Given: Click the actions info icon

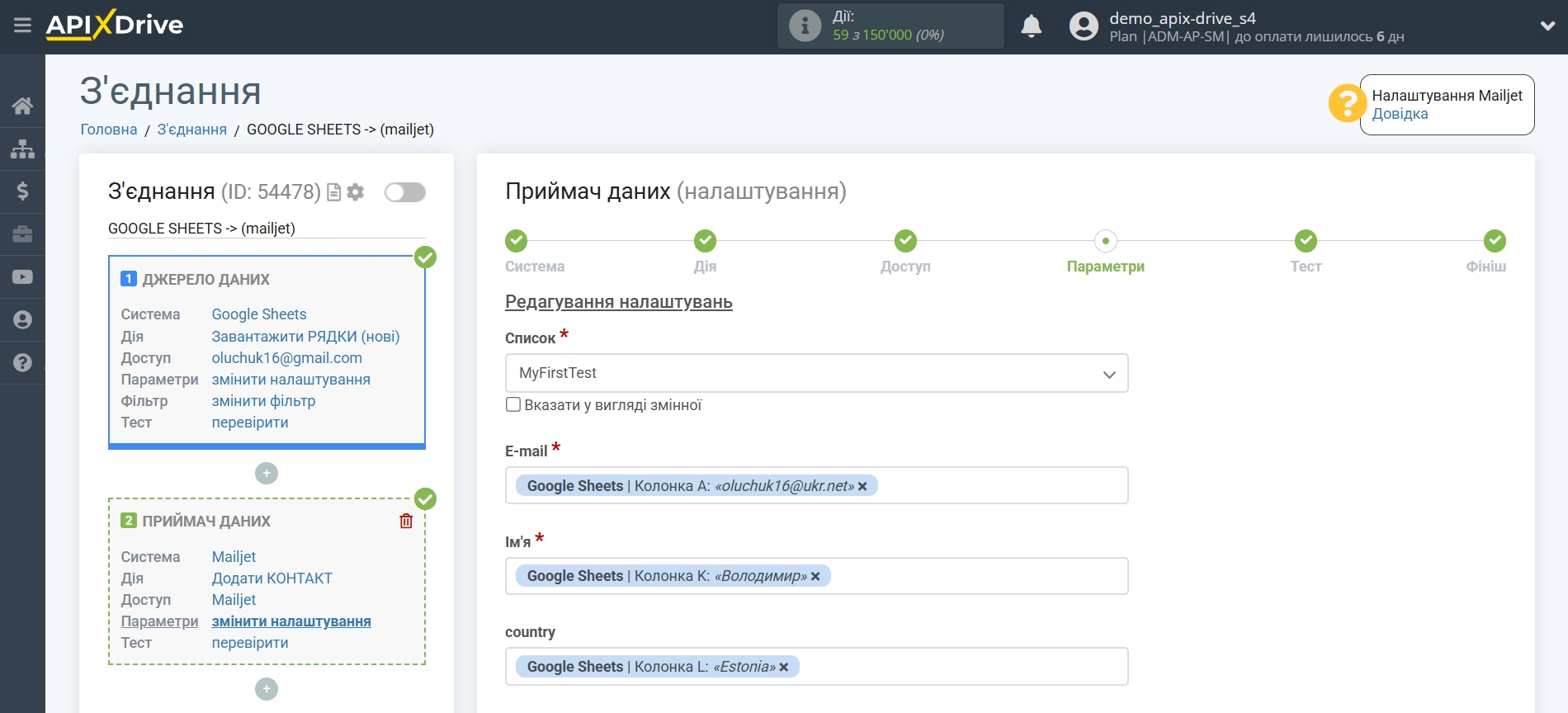Looking at the screenshot, I should tap(805, 26).
